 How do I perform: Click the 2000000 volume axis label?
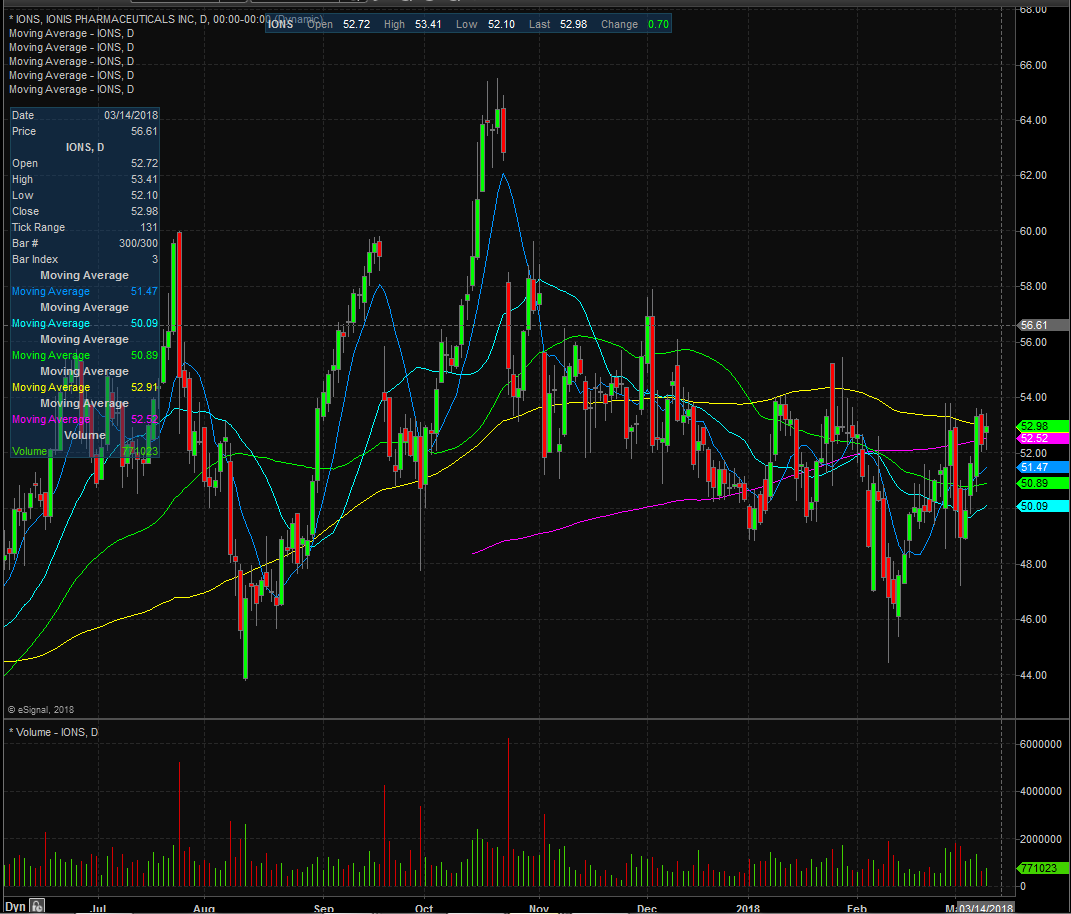point(1040,839)
